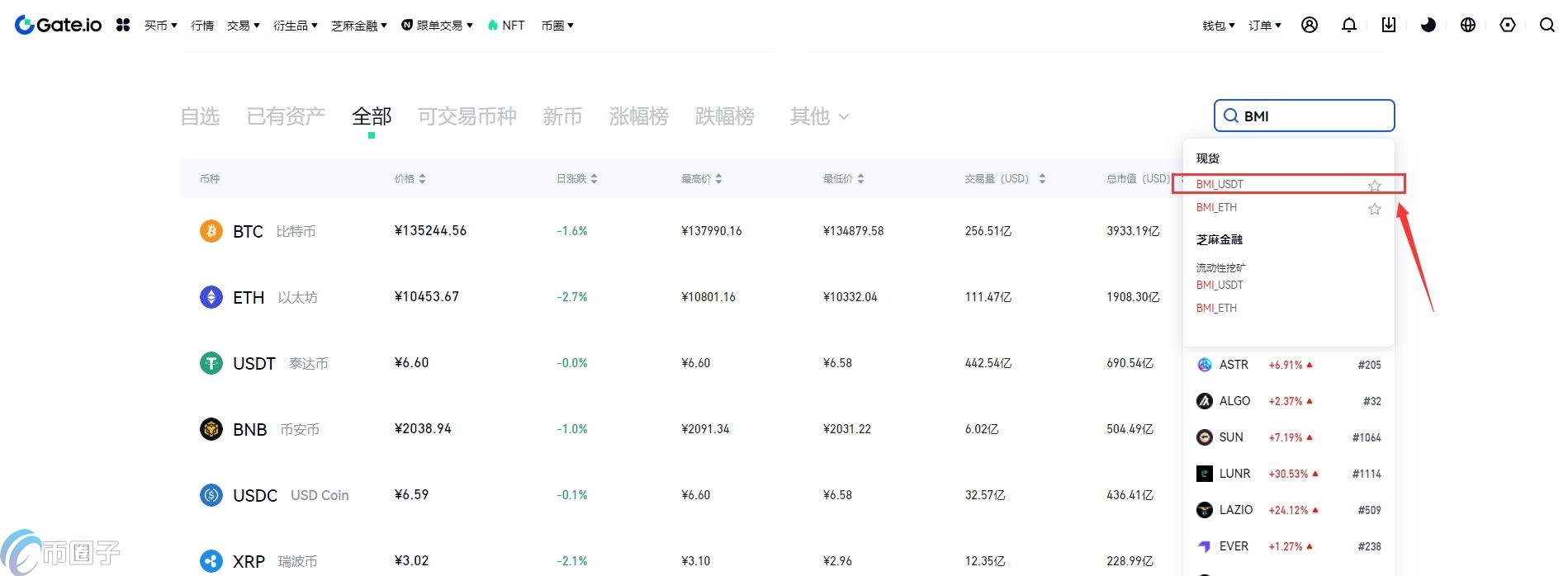Image resolution: width=1568 pixels, height=576 pixels.
Task: Expand the 跟单交易 menu
Action: (438, 26)
